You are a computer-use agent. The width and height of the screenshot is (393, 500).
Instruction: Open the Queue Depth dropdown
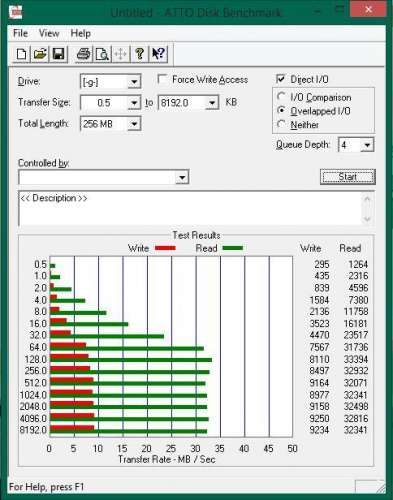click(x=367, y=145)
